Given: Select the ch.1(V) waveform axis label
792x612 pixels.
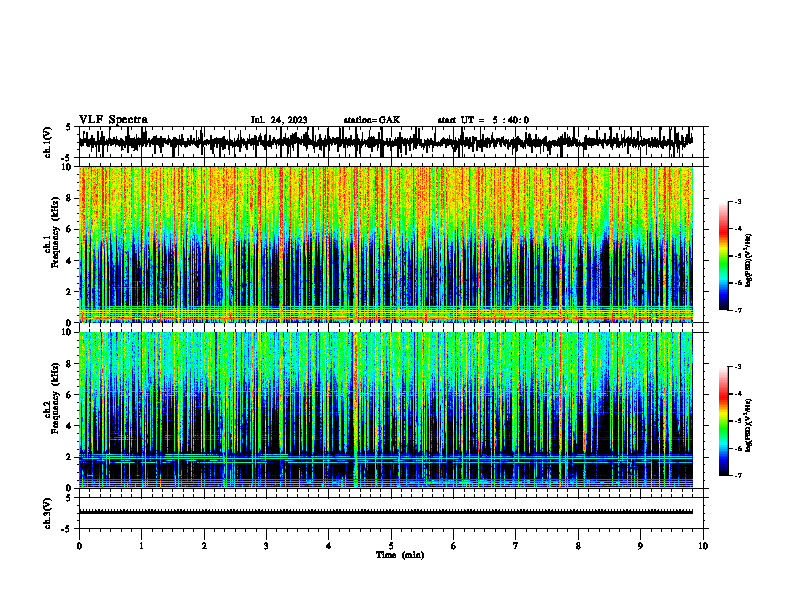Looking at the screenshot, I should coord(48,142).
